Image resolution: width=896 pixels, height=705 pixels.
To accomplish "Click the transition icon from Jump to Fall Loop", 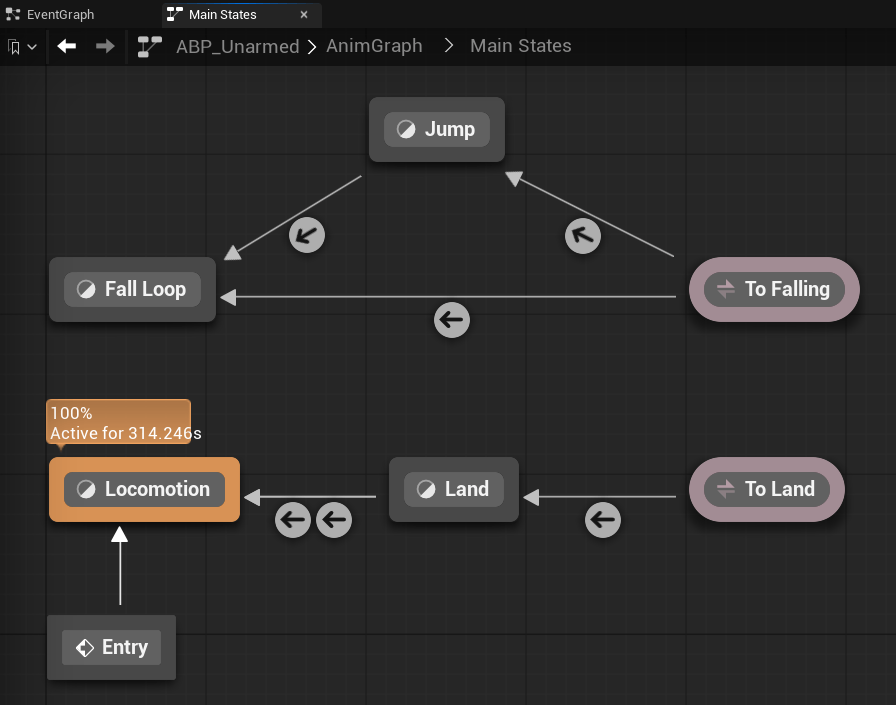I will tap(307, 236).
